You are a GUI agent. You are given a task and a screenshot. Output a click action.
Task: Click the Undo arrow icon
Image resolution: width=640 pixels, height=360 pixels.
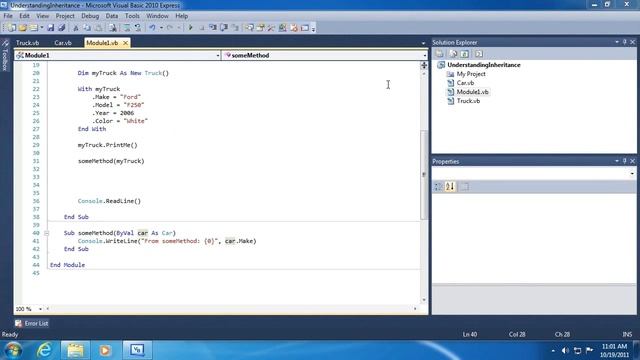tap(152, 28)
